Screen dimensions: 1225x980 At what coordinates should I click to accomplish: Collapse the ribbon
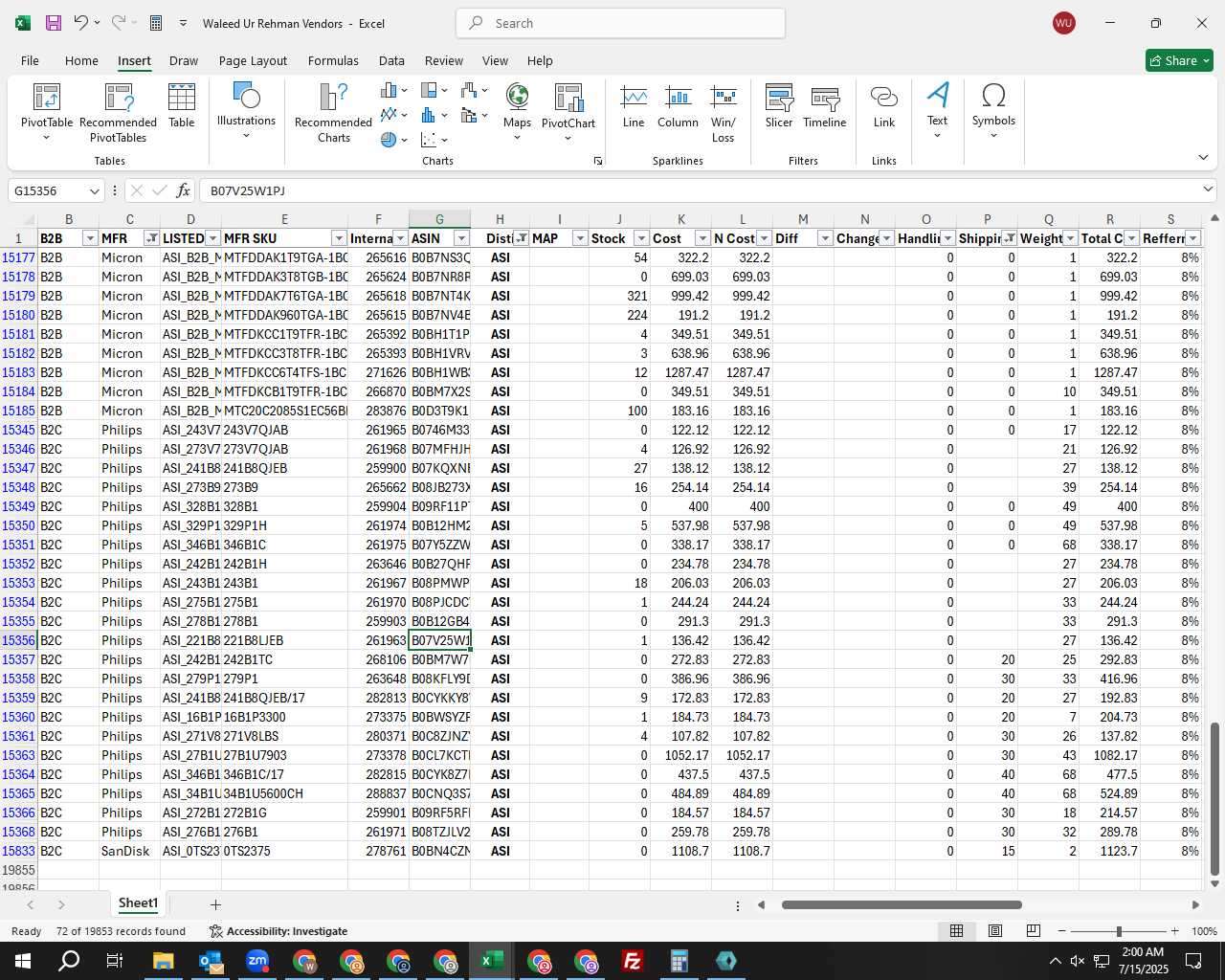[x=1203, y=158]
